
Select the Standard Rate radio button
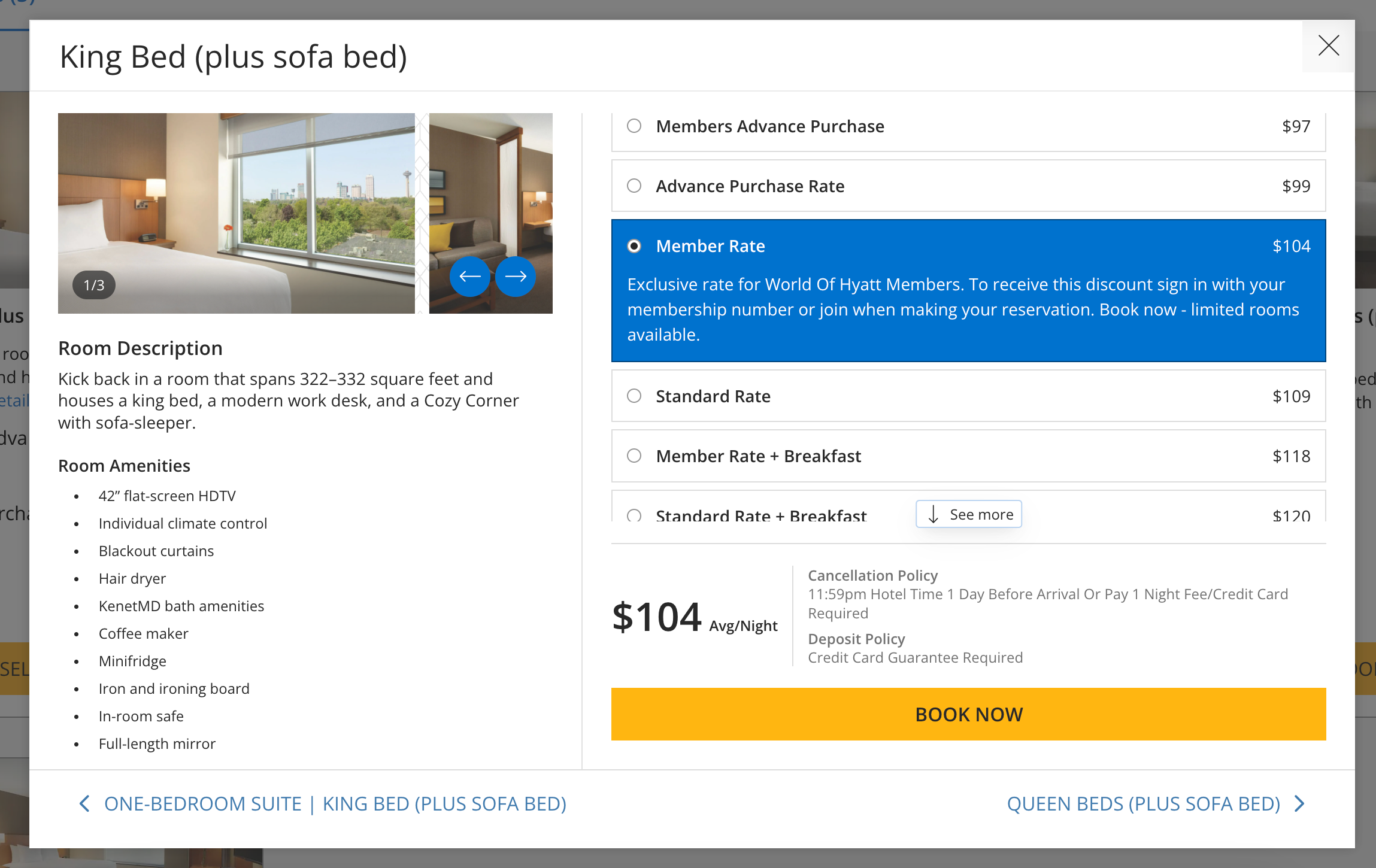click(634, 396)
